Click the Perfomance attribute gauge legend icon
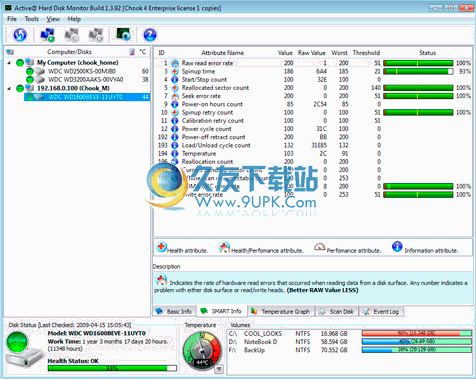476x379 pixels. coord(320,247)
